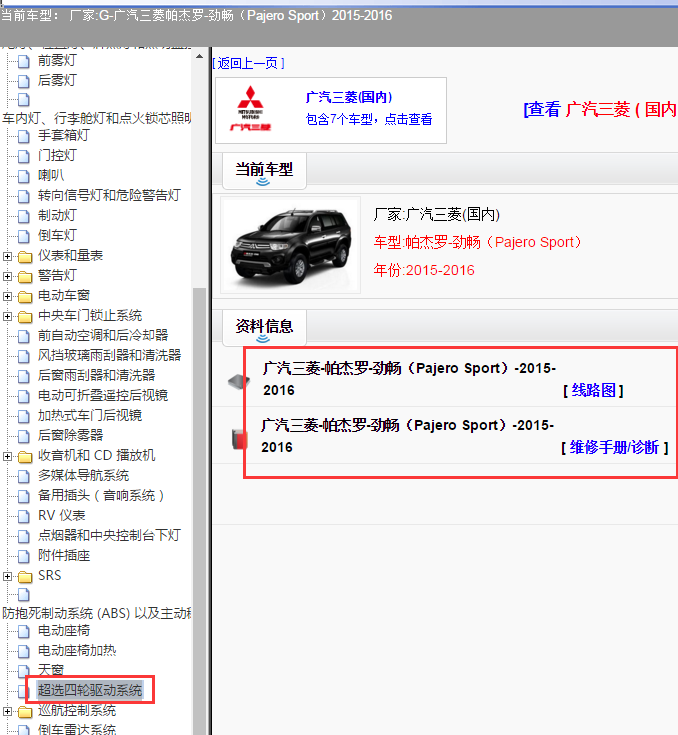This screenshot has width=678, height=735.
Task: Click the 手套箱灯 page icon
Action: [x=24, y=136]
